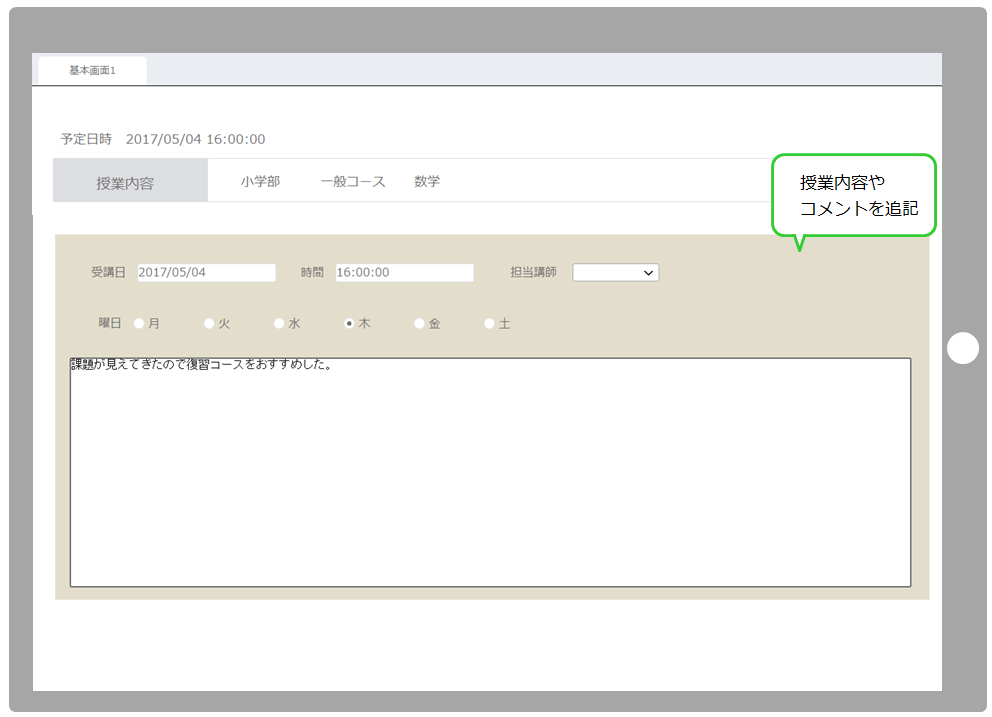Select the 木 radio button
Image resolution: width=992 pixels, height=717 pixels.
[349, 323]
